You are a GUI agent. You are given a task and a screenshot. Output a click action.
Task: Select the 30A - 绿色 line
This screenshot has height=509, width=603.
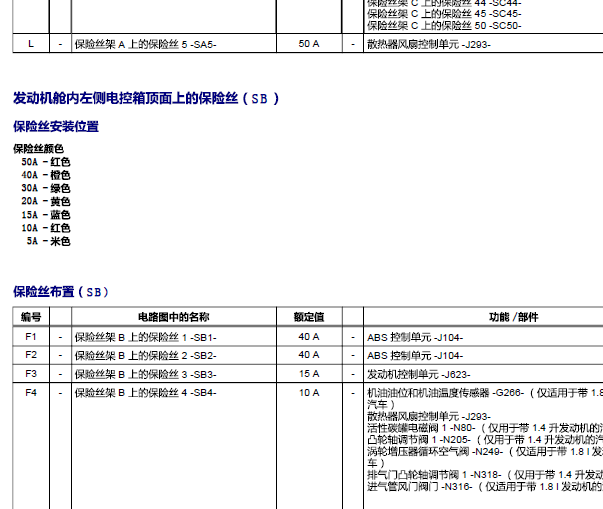point(46,188)
